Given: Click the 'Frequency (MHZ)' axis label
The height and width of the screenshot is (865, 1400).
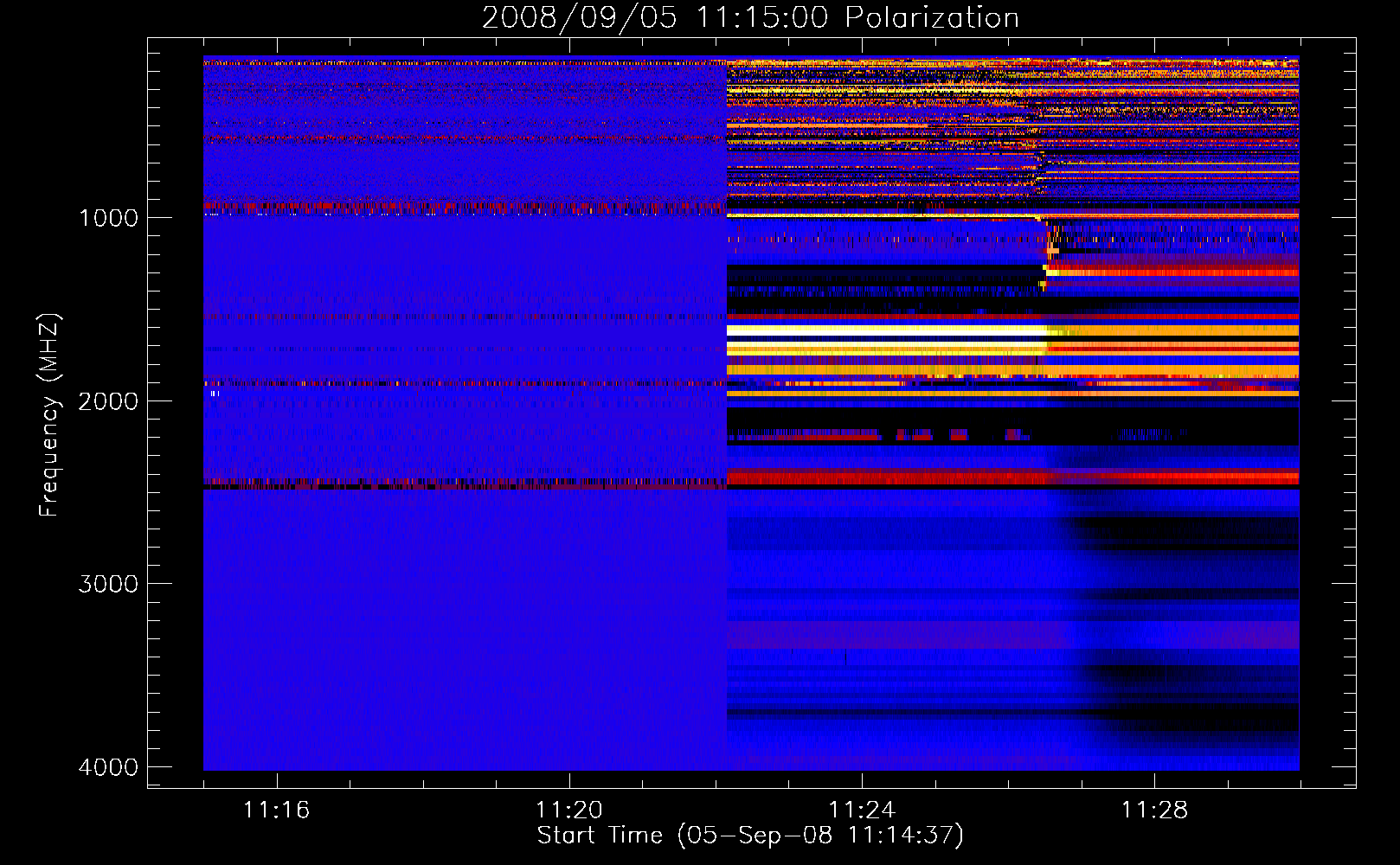Looking at the screenshot, I should point(50,415).
